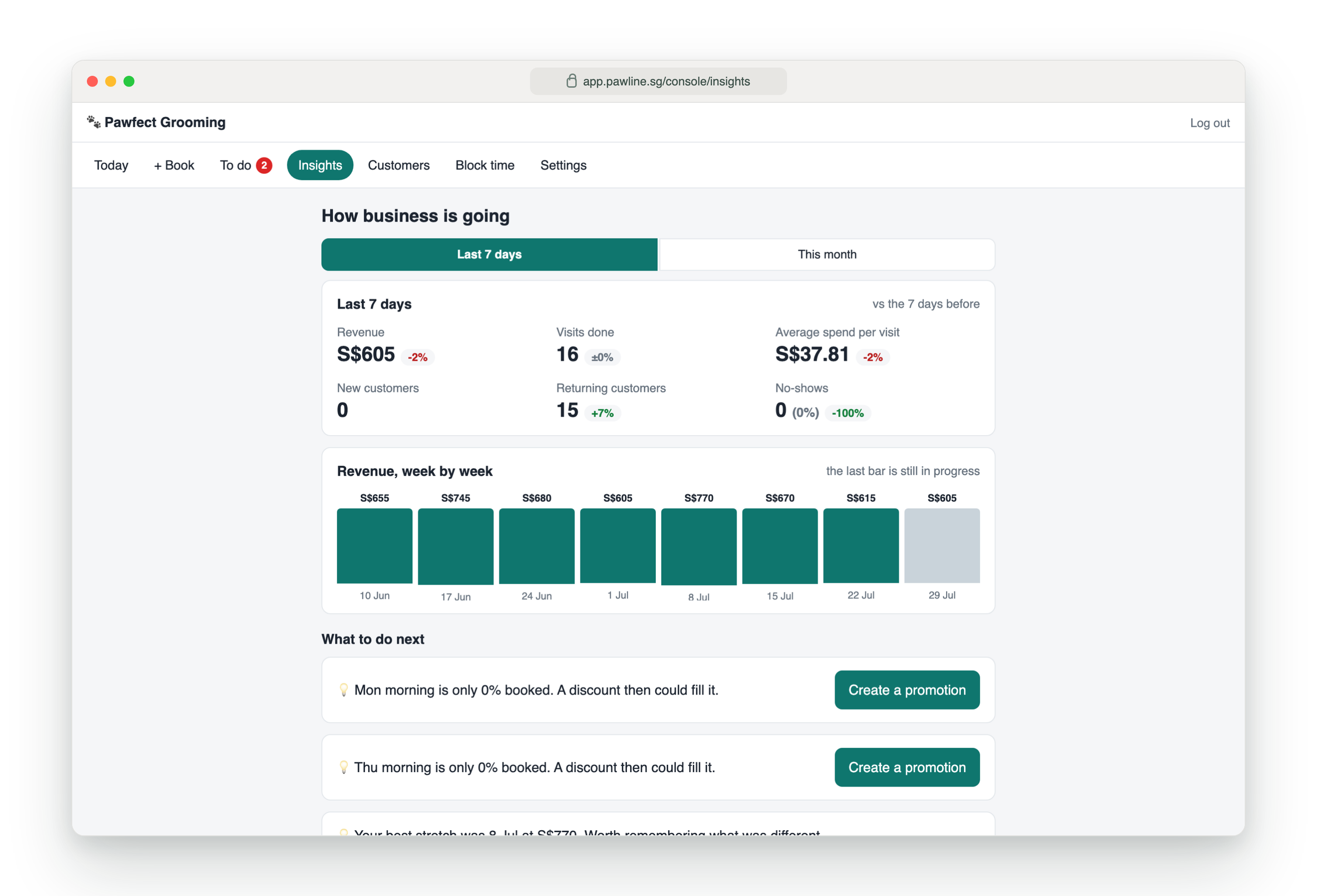1317x896 pixels.
Task: Click the +7% returning customers badge
Action: coord(603,413)
